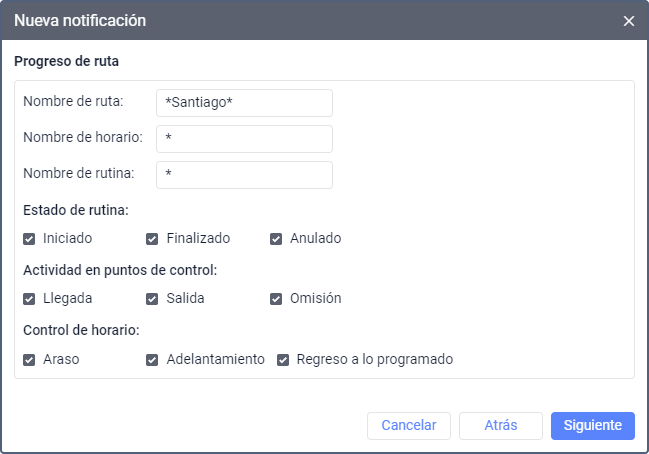Click the Control de horario label
The width and height of the screenshot is (649, 454).
[x=81, y=330]
